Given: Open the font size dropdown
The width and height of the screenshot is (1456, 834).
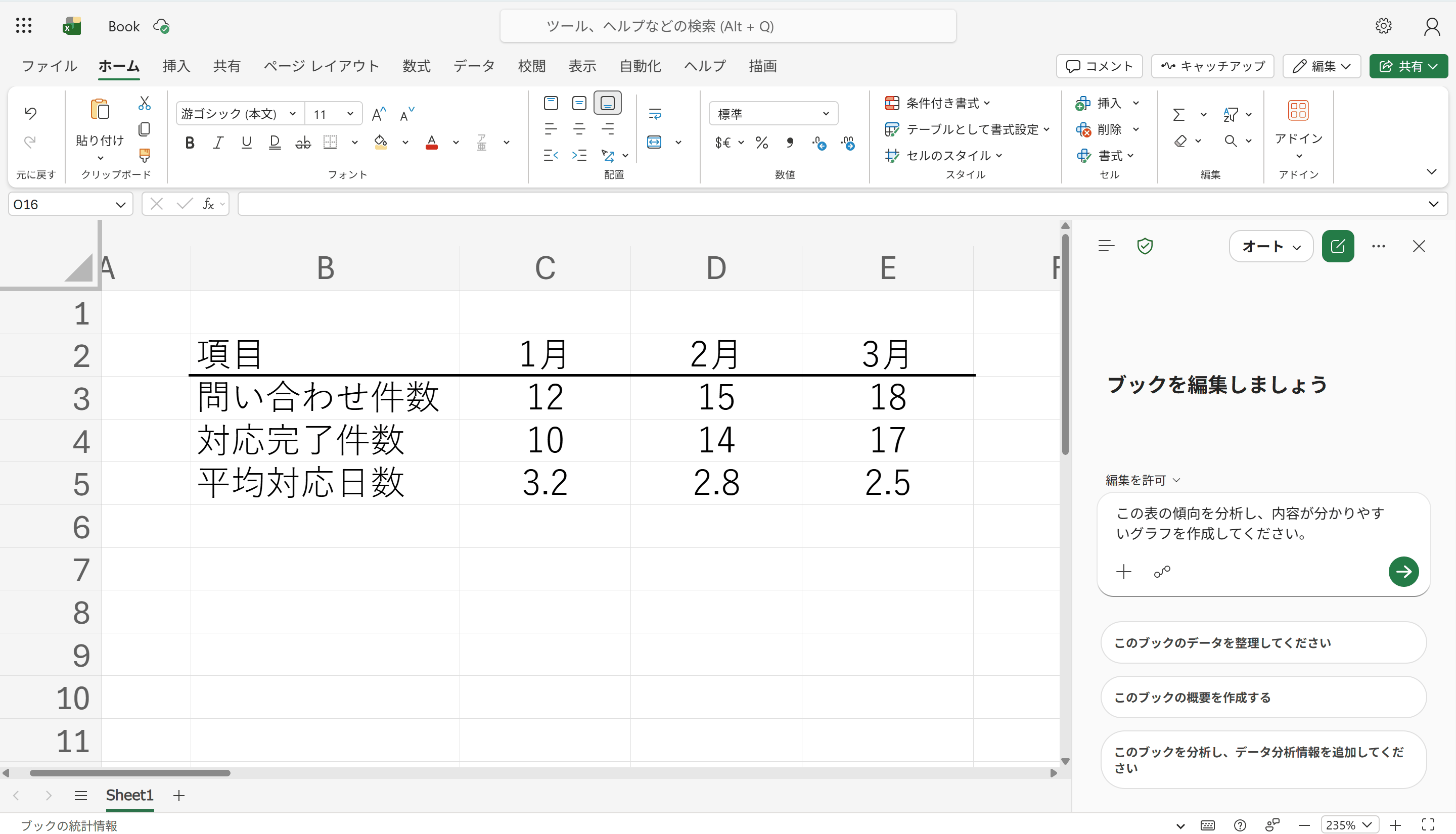Looking at the screenshot, I should tap(350, 114).
